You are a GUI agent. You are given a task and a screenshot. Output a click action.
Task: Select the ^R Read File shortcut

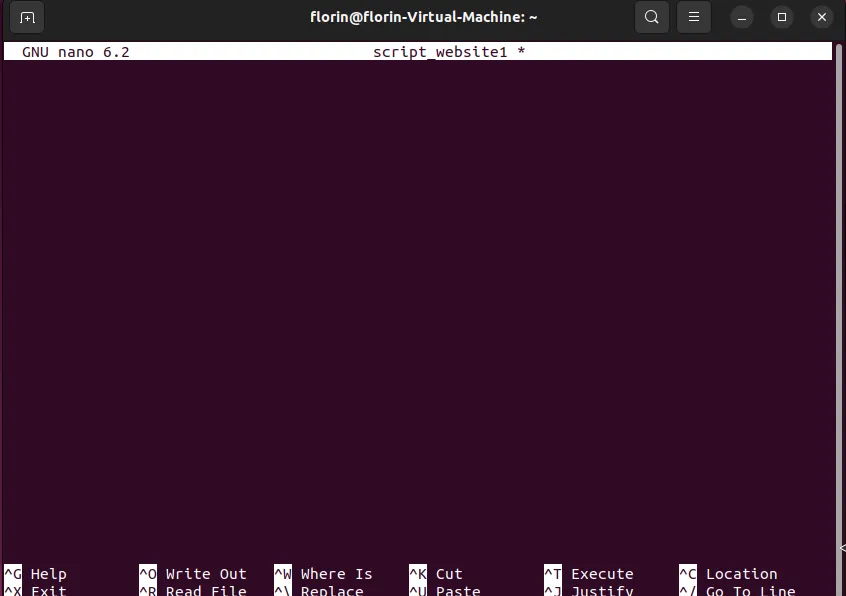click(x=193, y=590)
